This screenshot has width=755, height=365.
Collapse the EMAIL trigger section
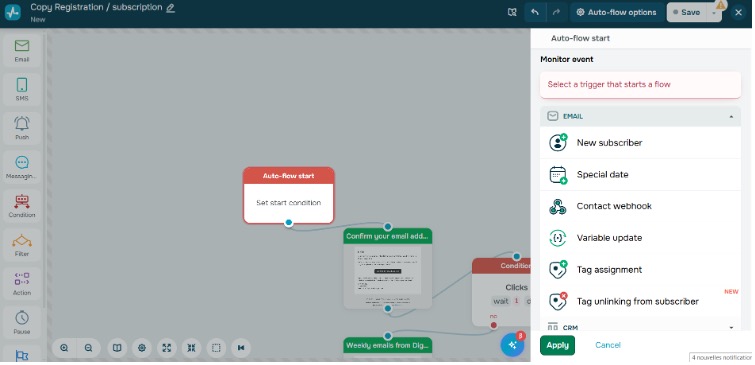click(x=640, y=116)
